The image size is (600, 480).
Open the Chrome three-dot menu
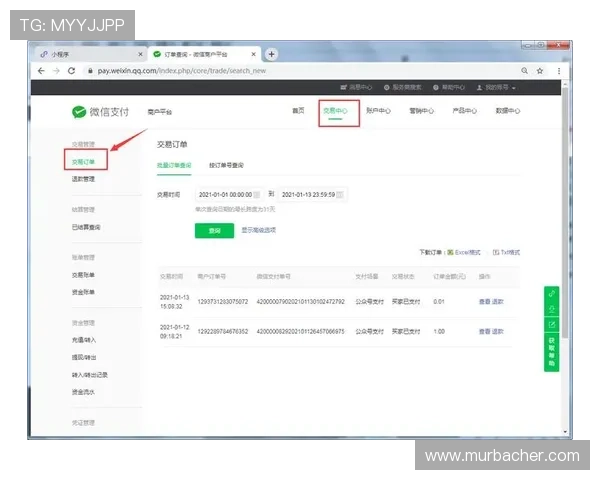pyautogui.click(x=559, y=71)
